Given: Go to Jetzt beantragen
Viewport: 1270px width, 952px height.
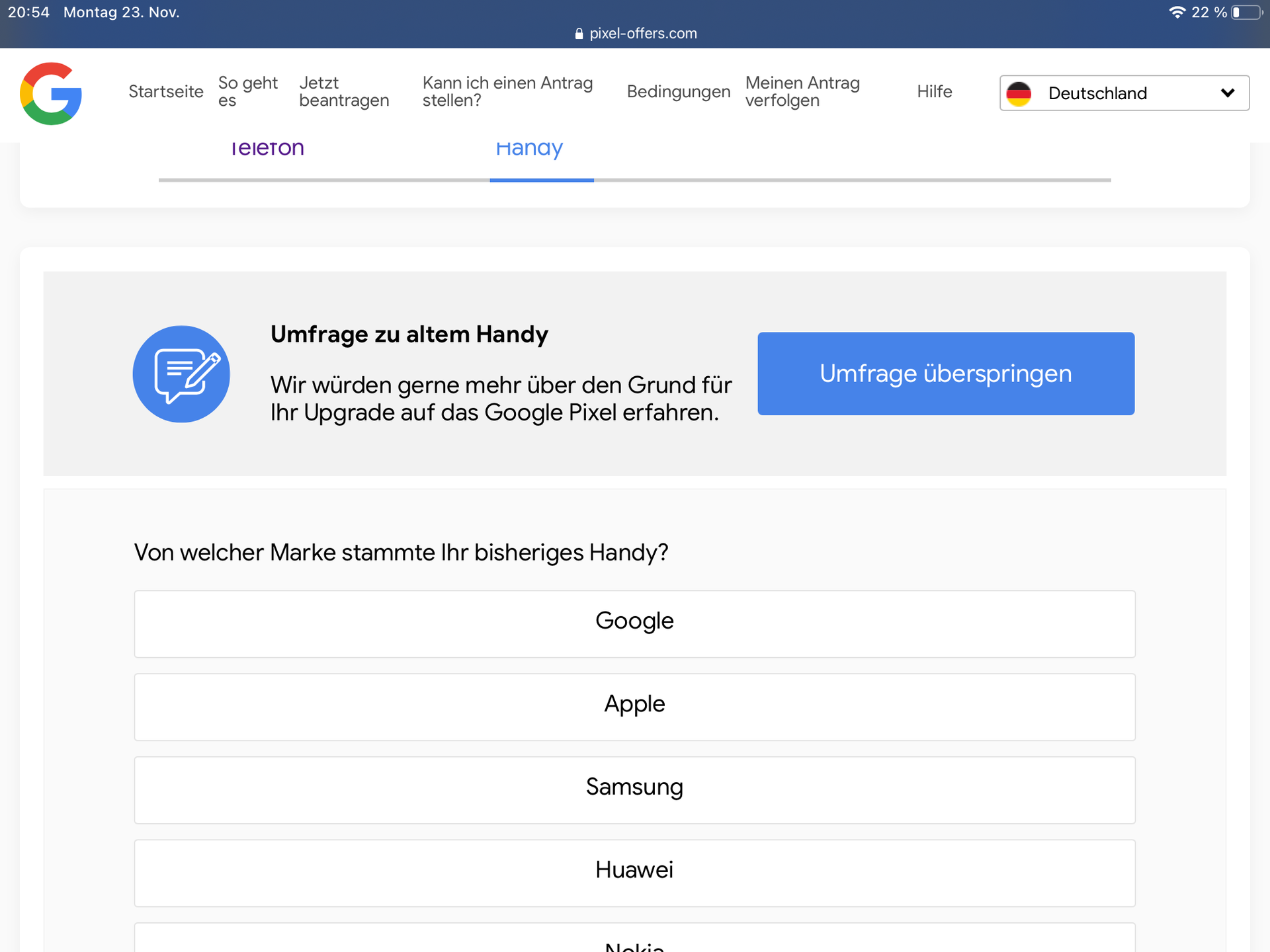Looking at the screenshot, I should click(344, 91).
